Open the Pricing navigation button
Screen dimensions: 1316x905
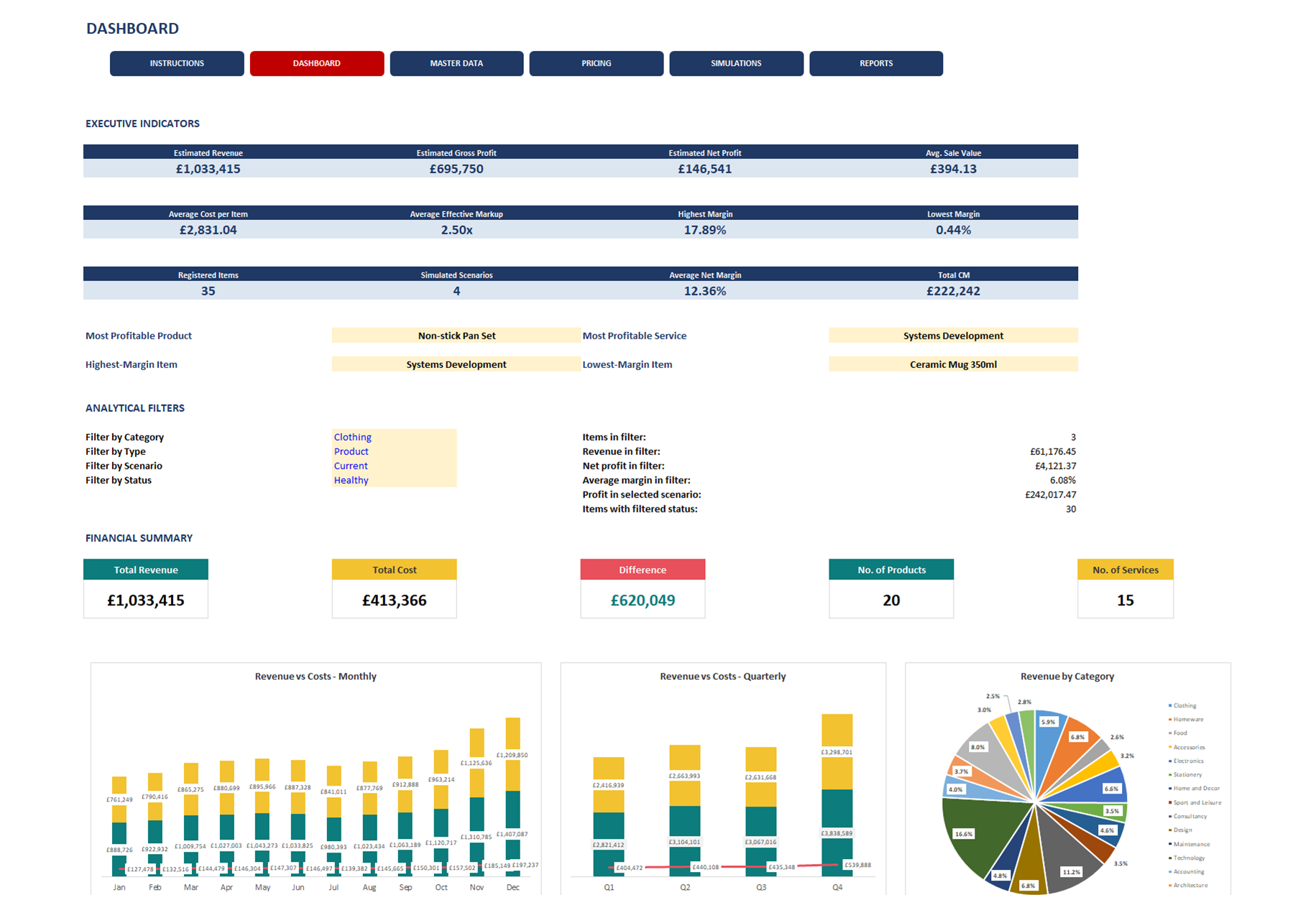point(597,63)
